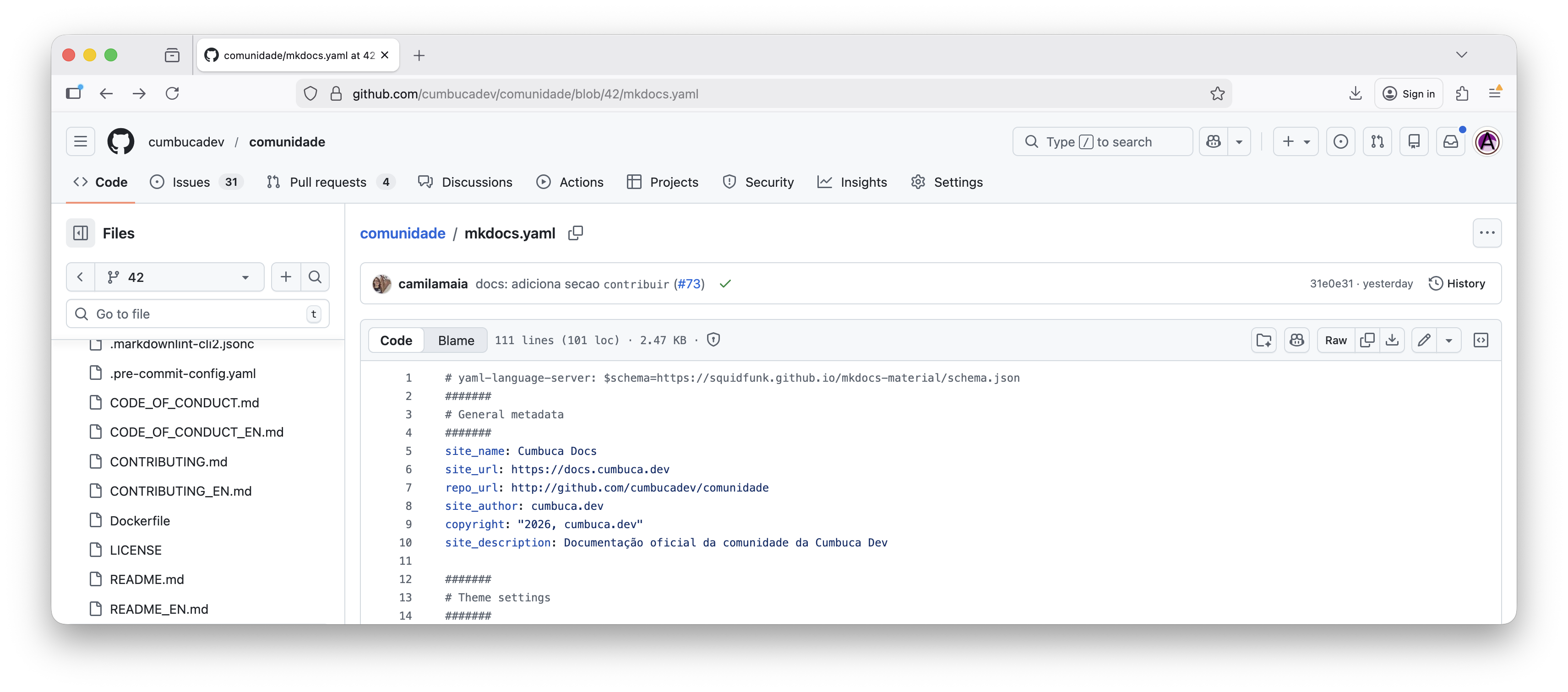Go back arrow beside branch selector
Screen dimensions: 1568x692
pos(80,277)
